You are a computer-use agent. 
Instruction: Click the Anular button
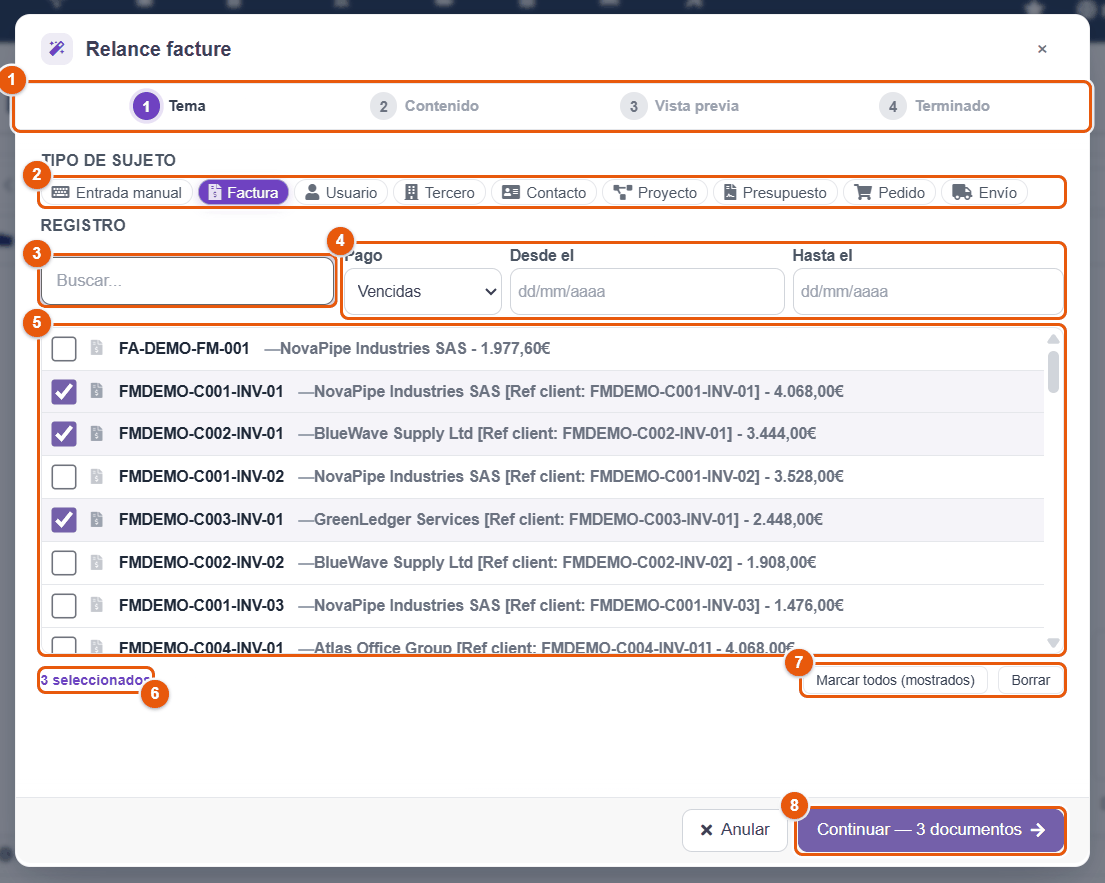pos(734,829)
